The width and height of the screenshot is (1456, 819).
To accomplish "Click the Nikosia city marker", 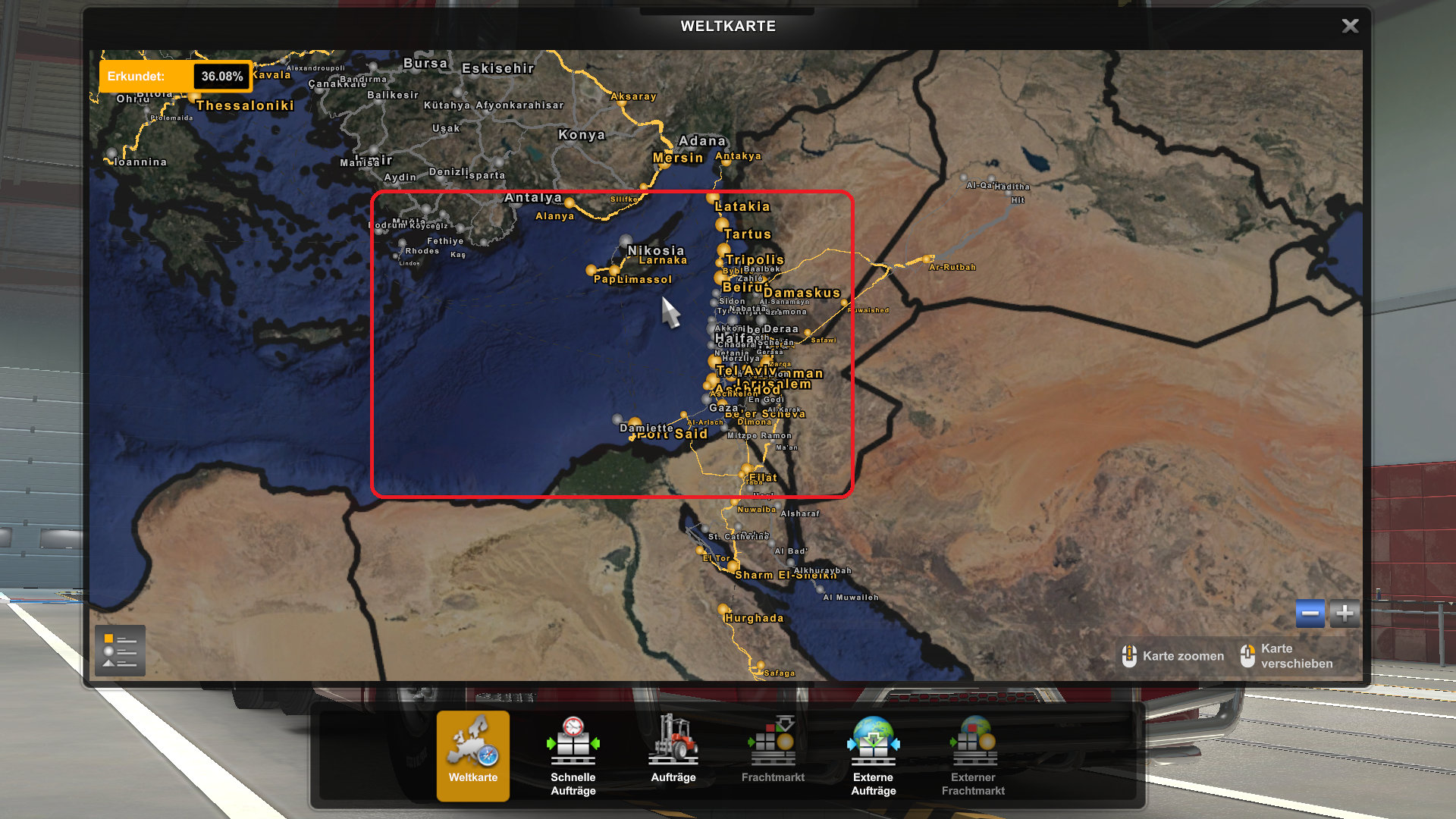I will [626, 242].
